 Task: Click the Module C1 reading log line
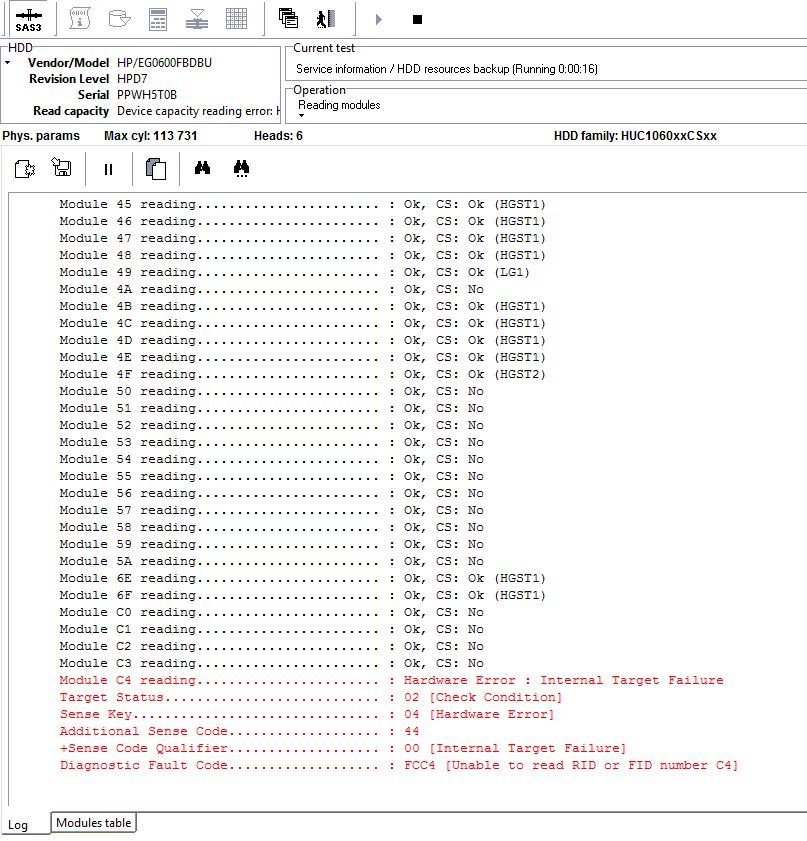pyautogui.click(x=271, y=629)
